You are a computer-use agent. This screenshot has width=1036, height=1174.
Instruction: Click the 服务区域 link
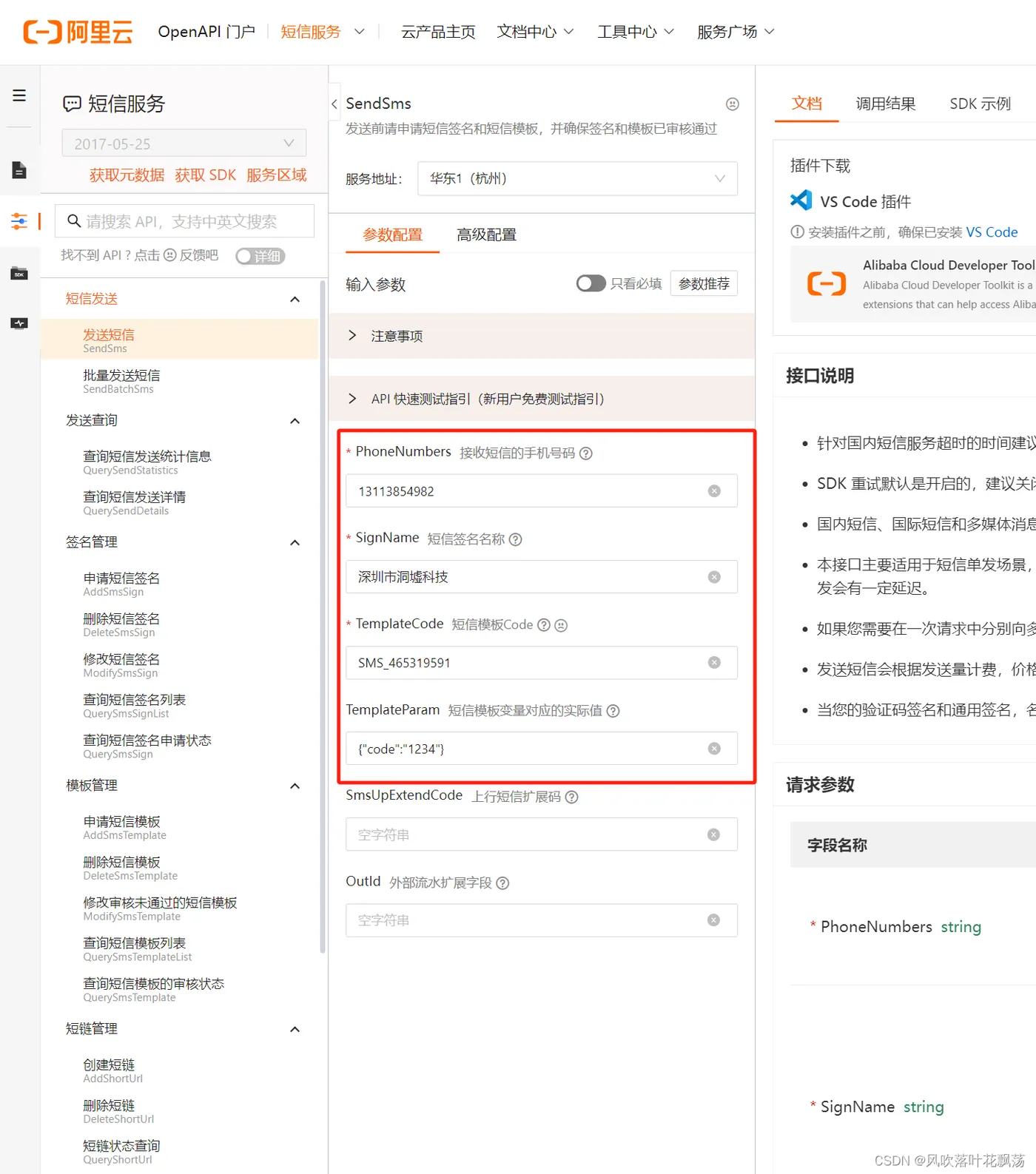tap(277, 175)
